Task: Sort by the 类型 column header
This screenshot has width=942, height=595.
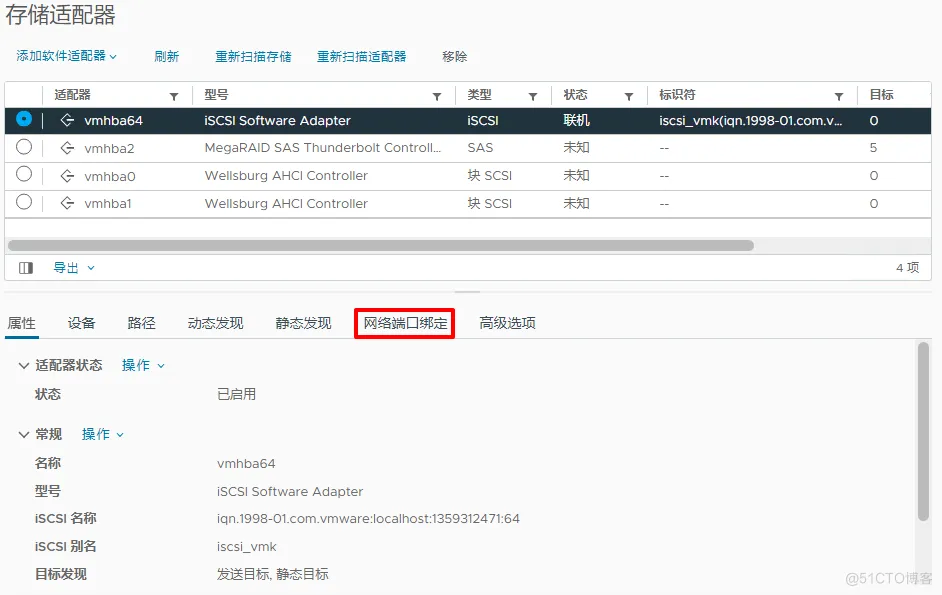Action: [479, 95]
